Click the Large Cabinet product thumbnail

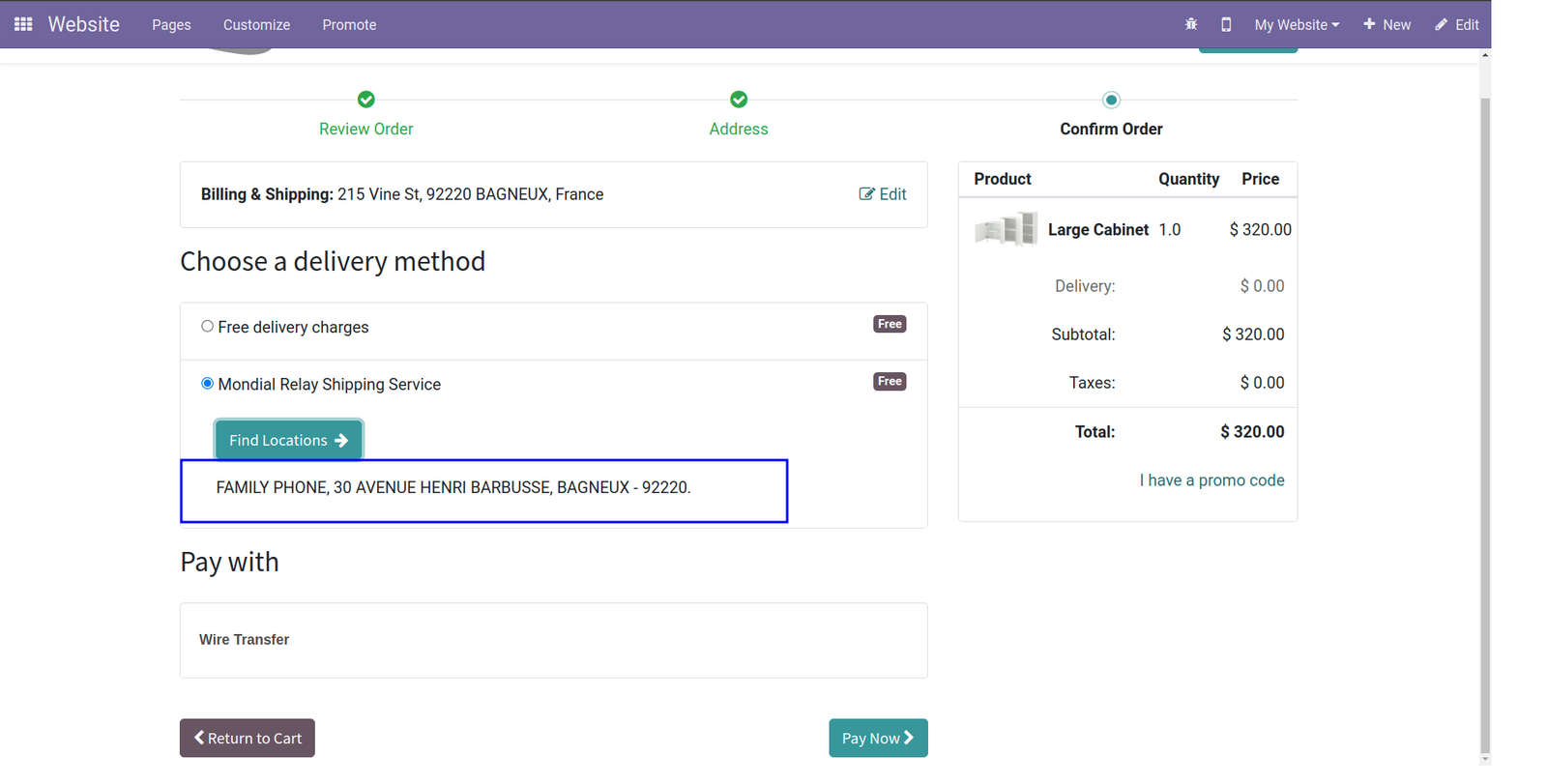point(1006,230)
